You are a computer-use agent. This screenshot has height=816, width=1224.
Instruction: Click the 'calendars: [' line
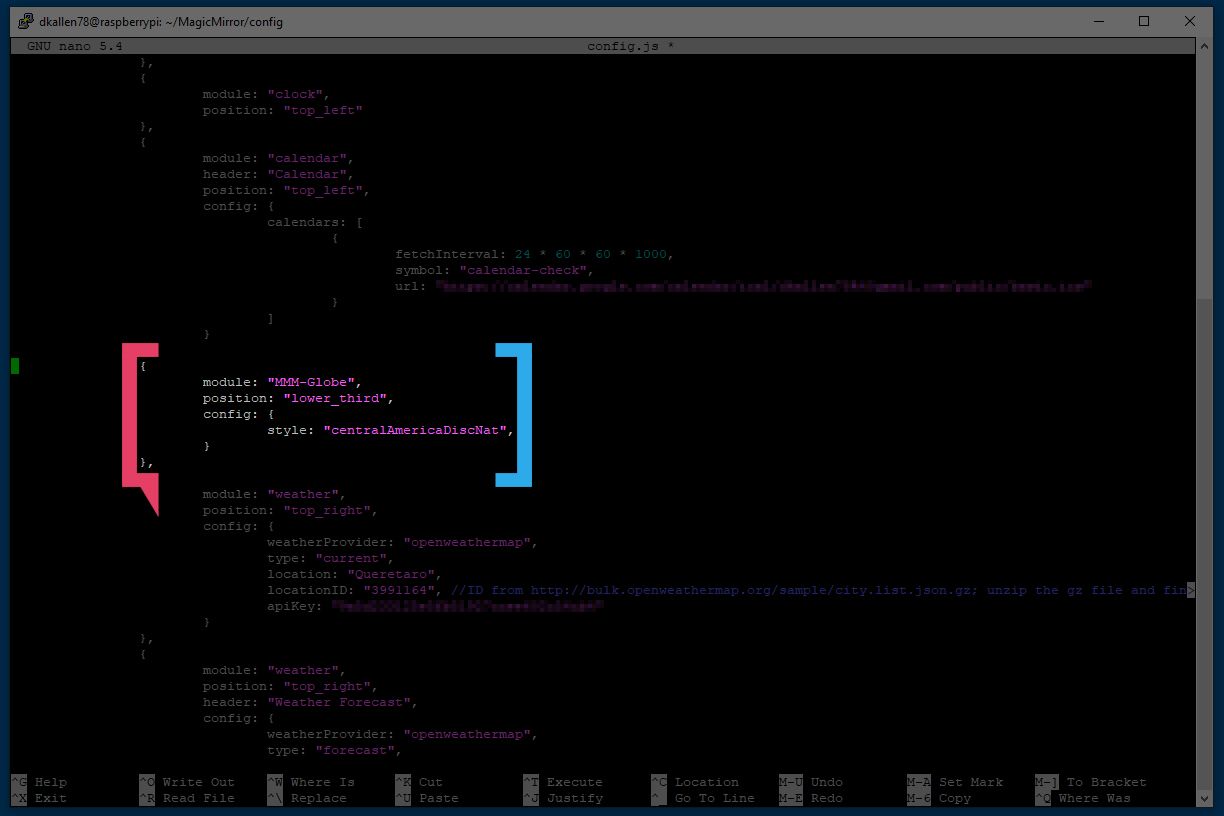coord(314,222)
